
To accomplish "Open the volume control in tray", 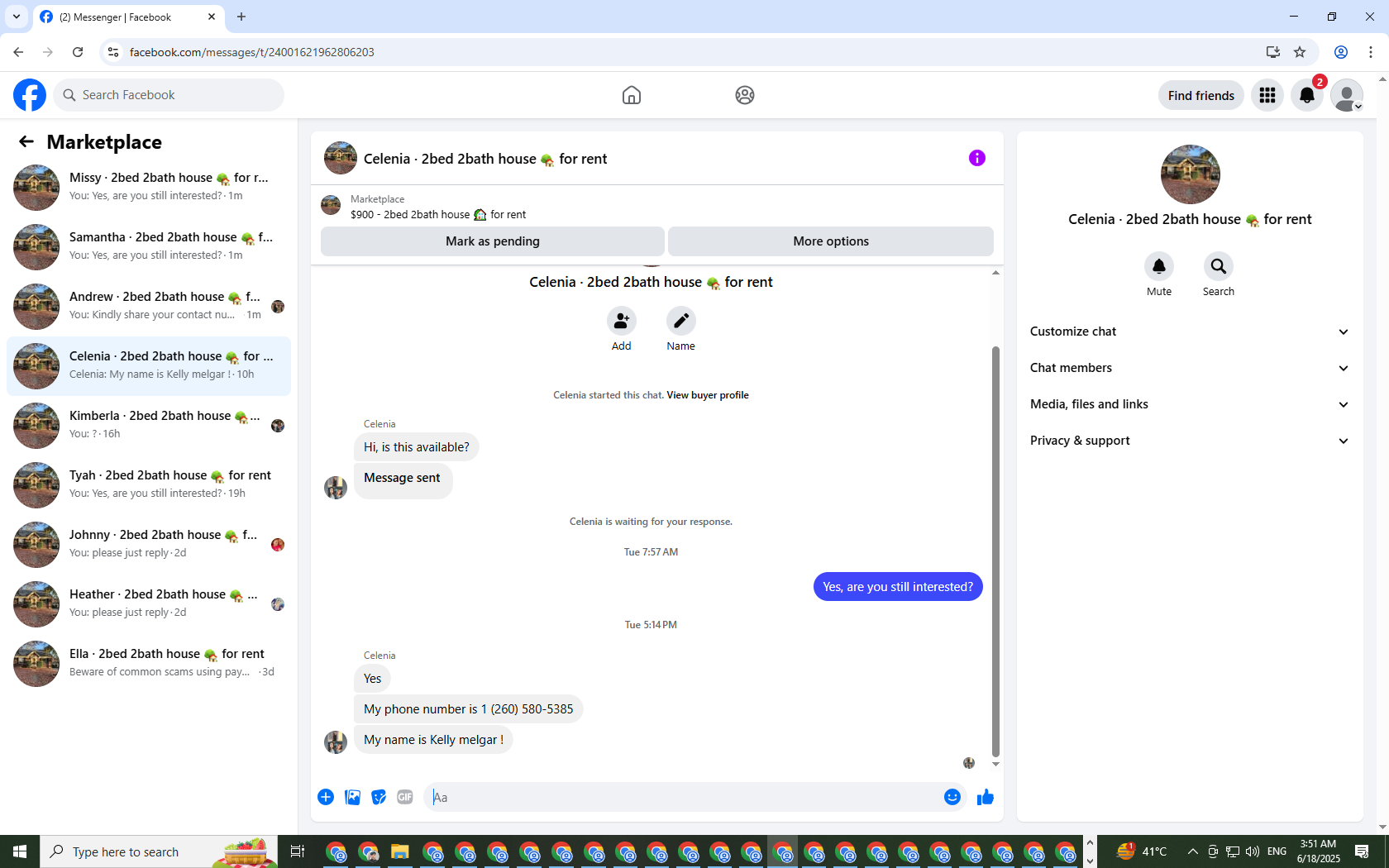I will (x=1253, y=851).
